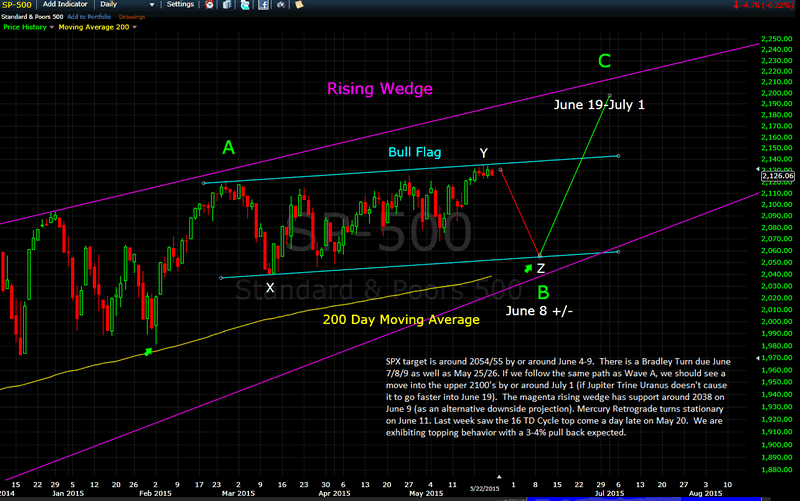The width and height of the screenshot is (800, 501).
Task: Click the SP-500 ticker symbol
Action: click(x=17, y=5)
